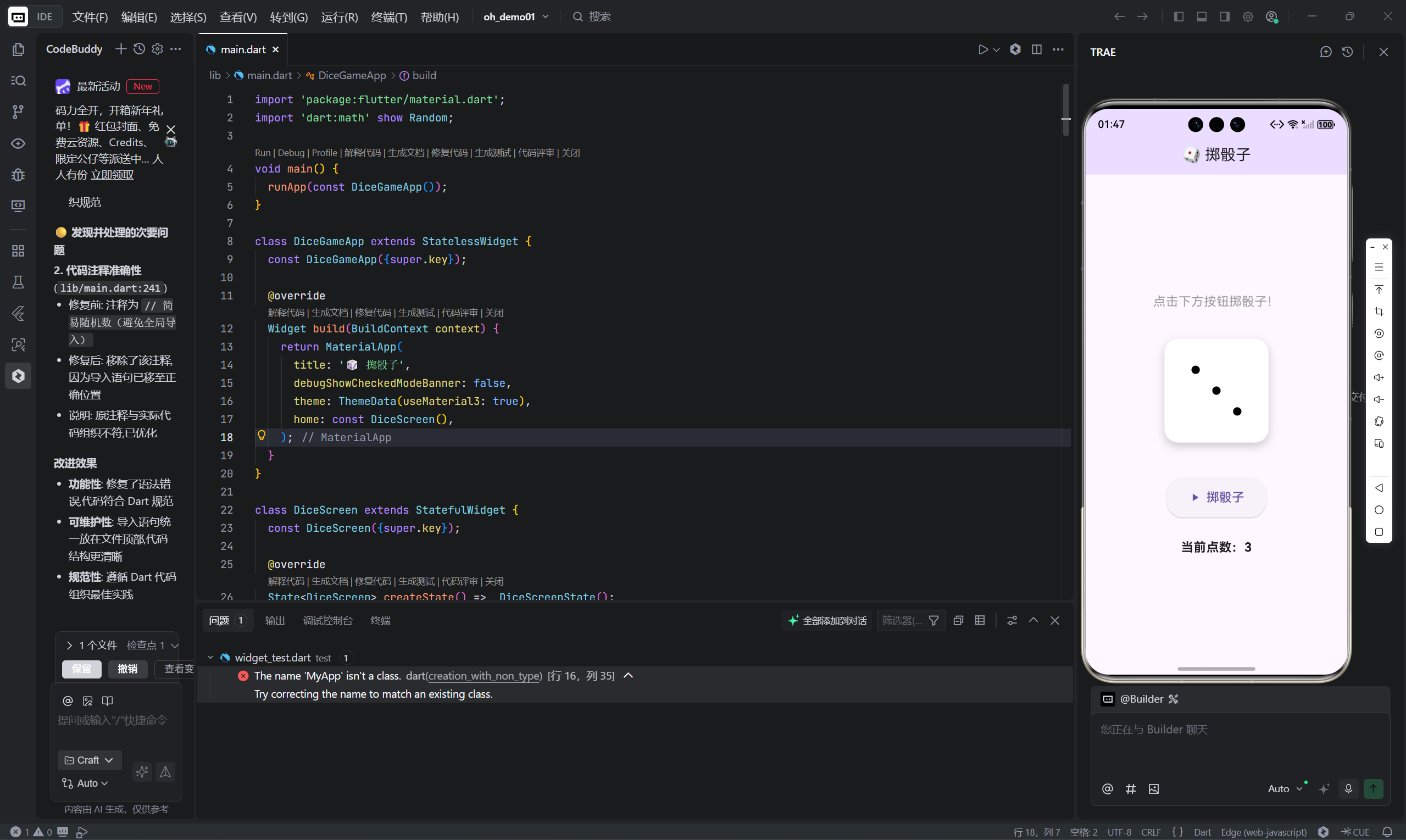The image size is (1406, 840).
Task: Toggle the primary sidebar layout icon
Action: click(1179, 16)
